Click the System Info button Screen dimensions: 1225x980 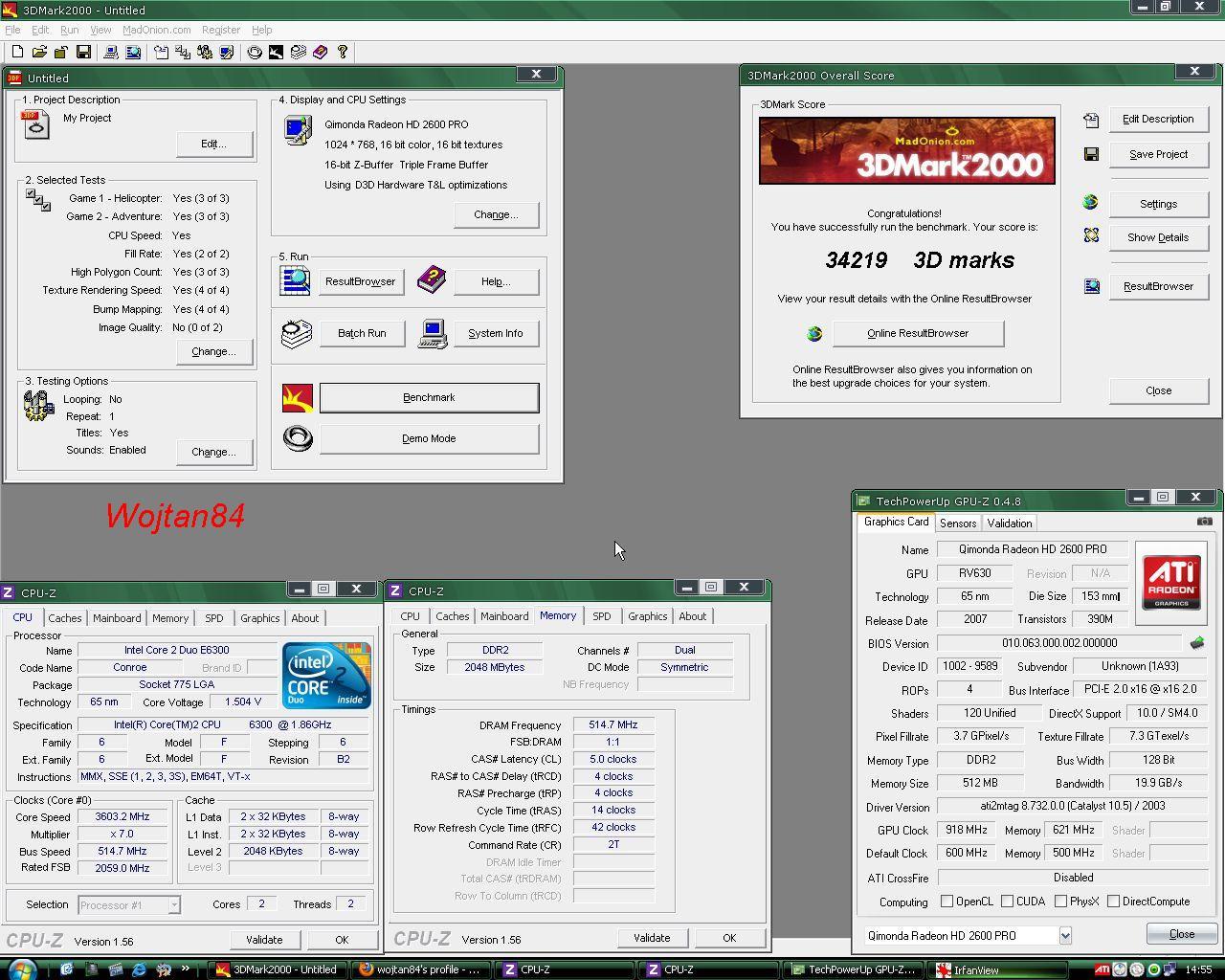point(496,333)
